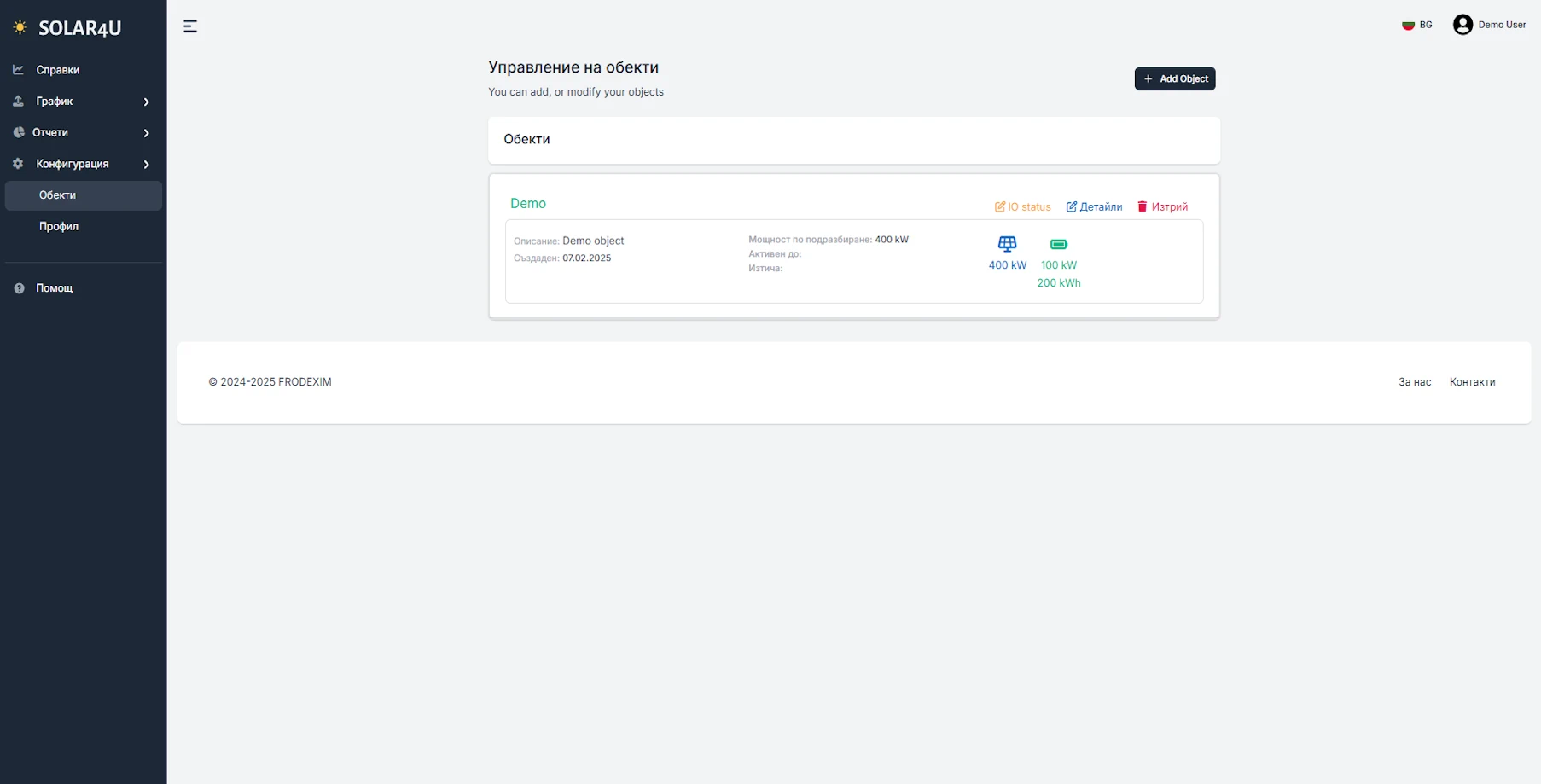Click the red trash icon beside Изтрий
Viewport: 1541px width, 784px height.
click(1142, 206)
